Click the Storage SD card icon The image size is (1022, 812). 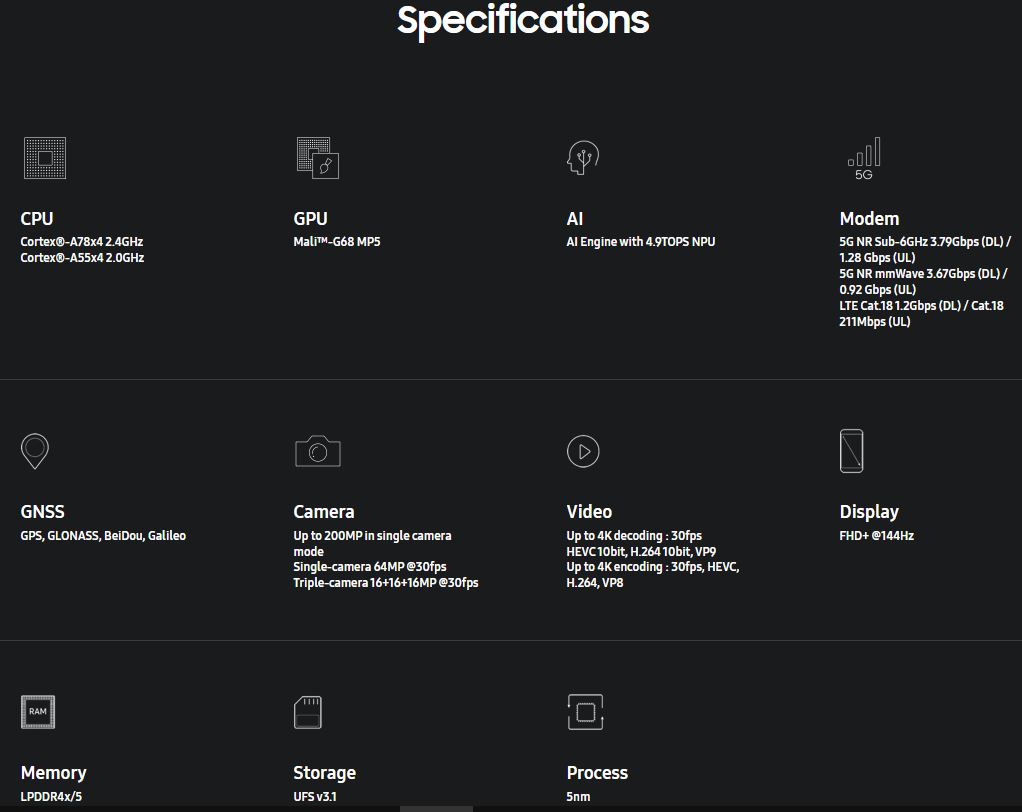click(x=308, y=713)
